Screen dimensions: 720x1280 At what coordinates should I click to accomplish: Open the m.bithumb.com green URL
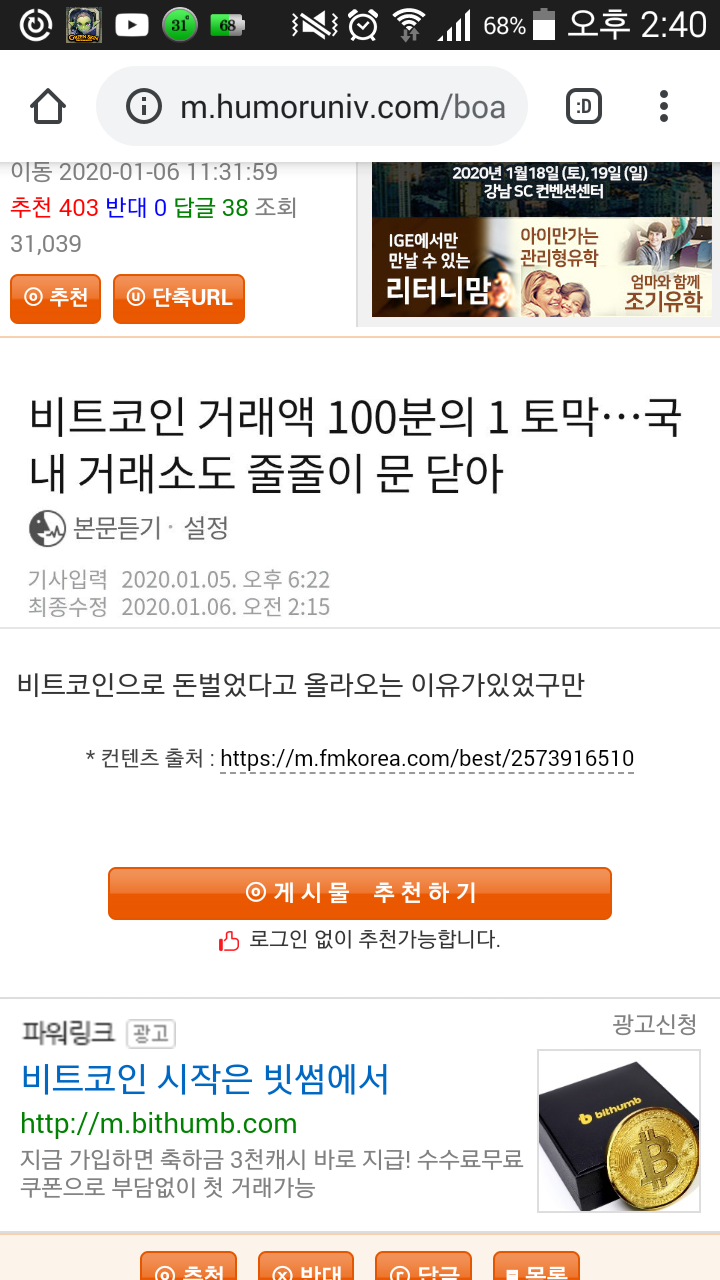click(x=159, y=1123)
